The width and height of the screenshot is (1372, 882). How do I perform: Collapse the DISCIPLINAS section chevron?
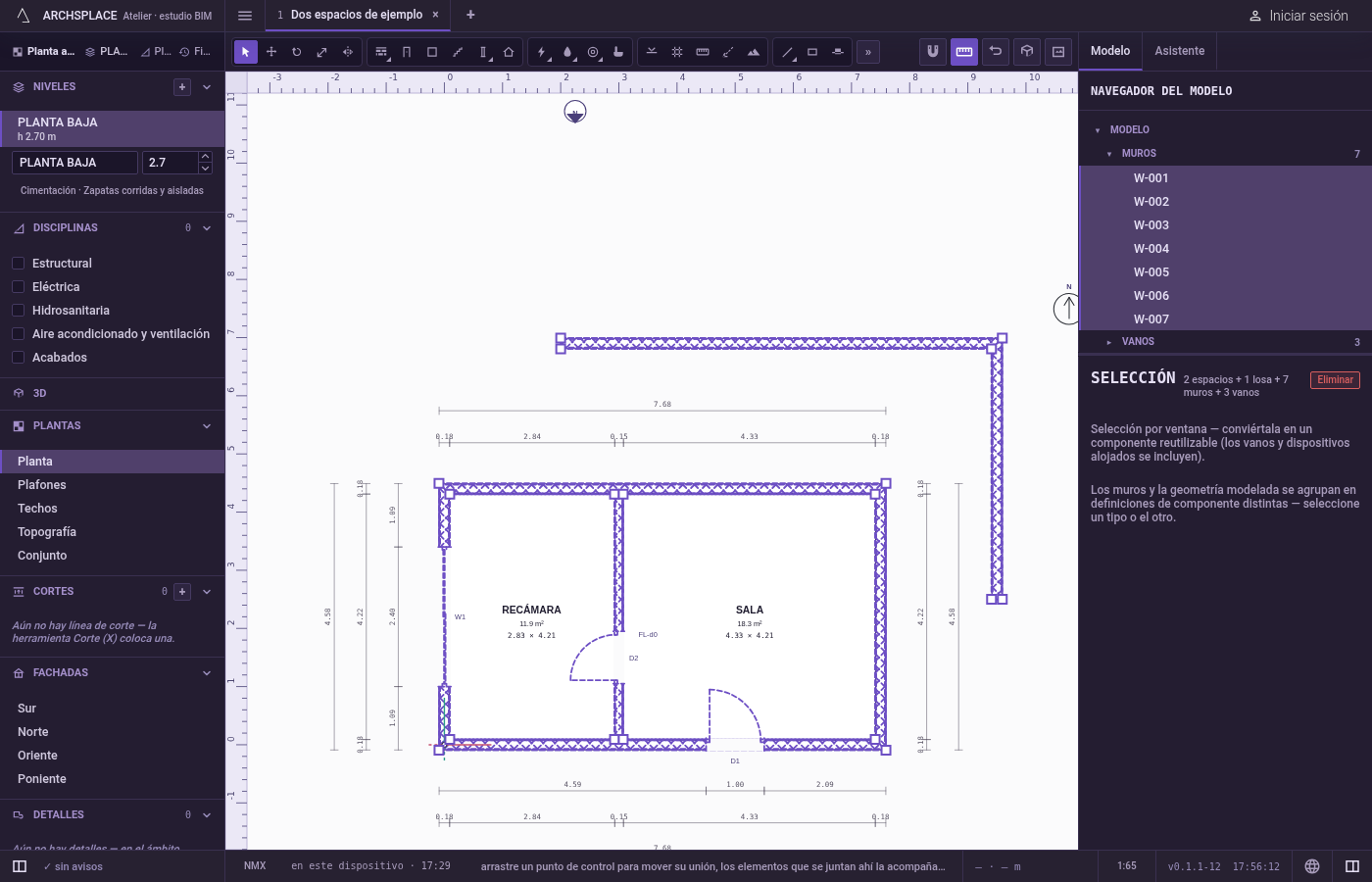pos(207,228)
